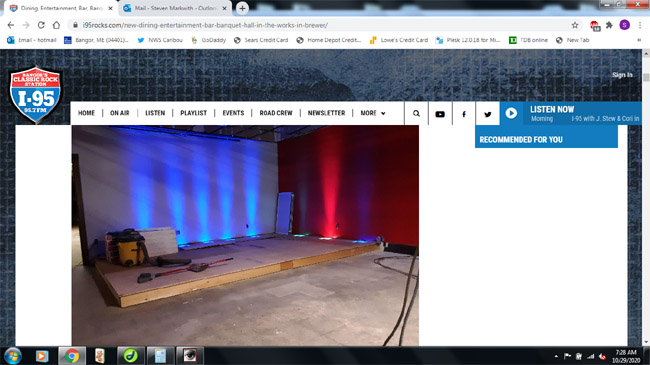Play the Listen Now live stream button

tap(511, 113)
